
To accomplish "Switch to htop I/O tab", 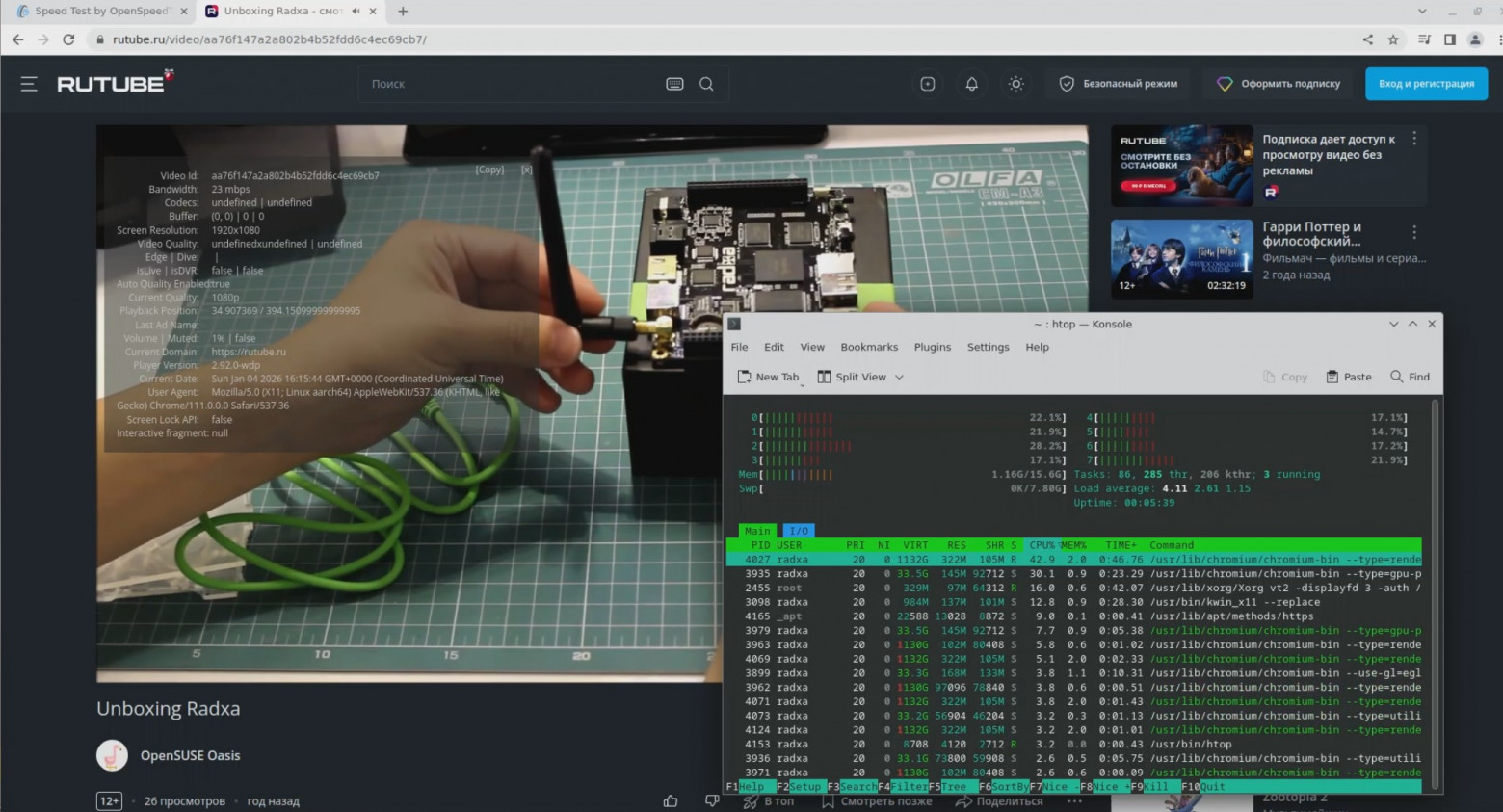I will click(x=799, y=531).
